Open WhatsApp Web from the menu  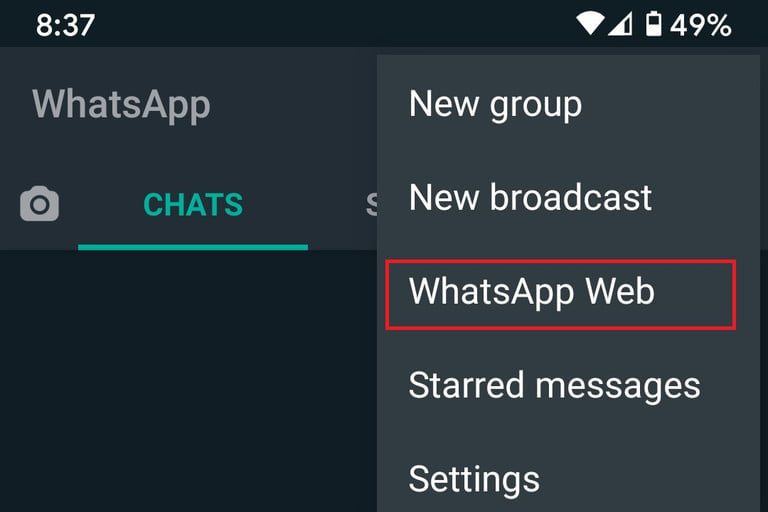[531, 292]
